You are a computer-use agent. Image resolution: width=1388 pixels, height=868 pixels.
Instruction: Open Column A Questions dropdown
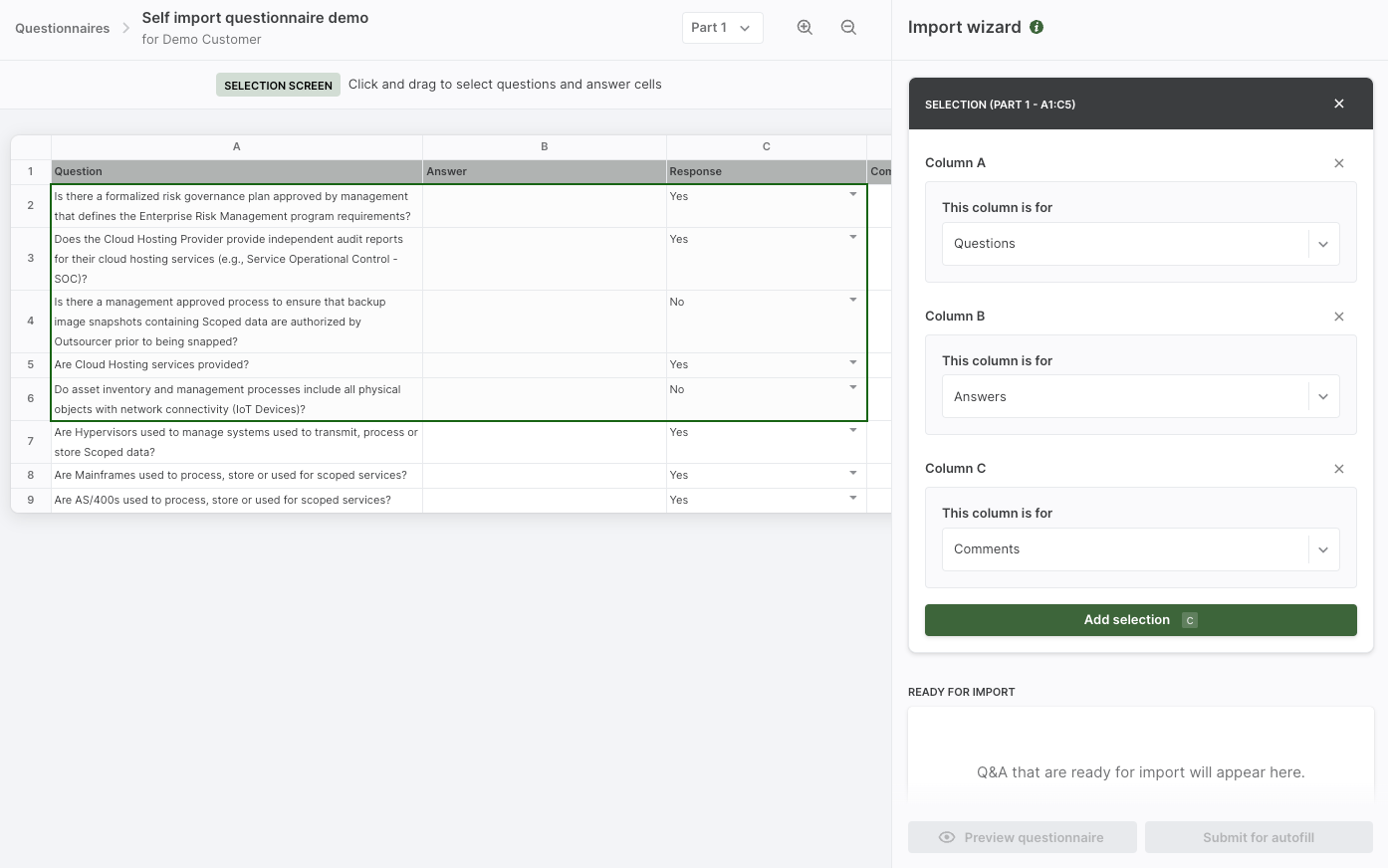click(x=1141, y=244)
